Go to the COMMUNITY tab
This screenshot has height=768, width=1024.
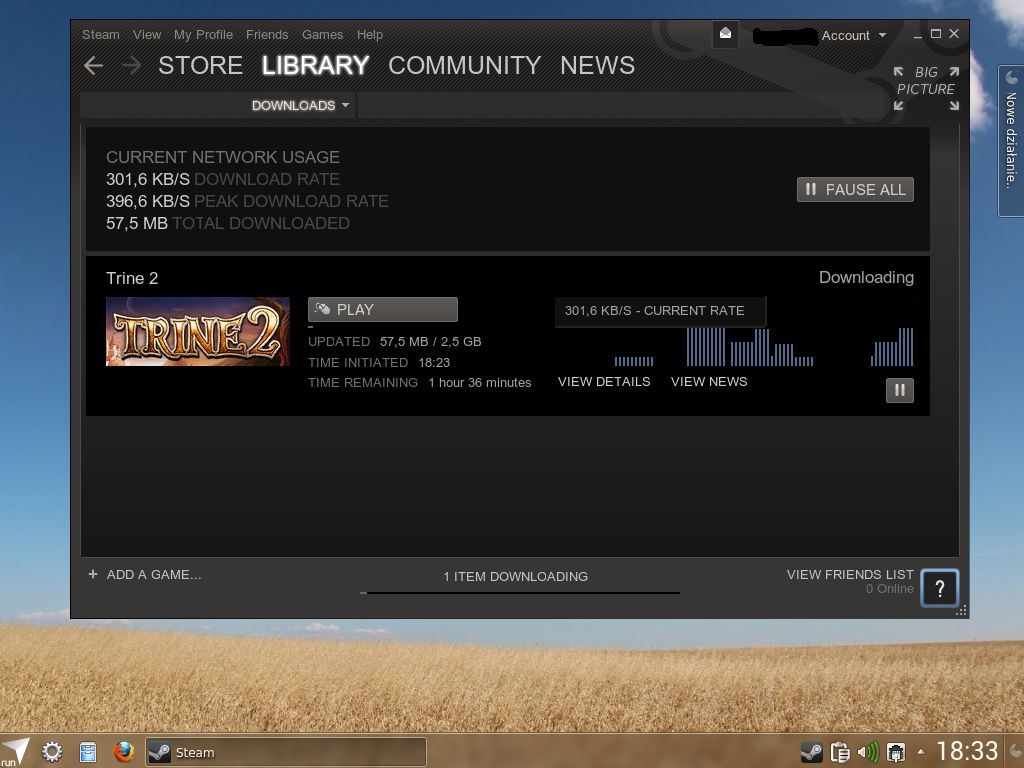coord(464,65)
